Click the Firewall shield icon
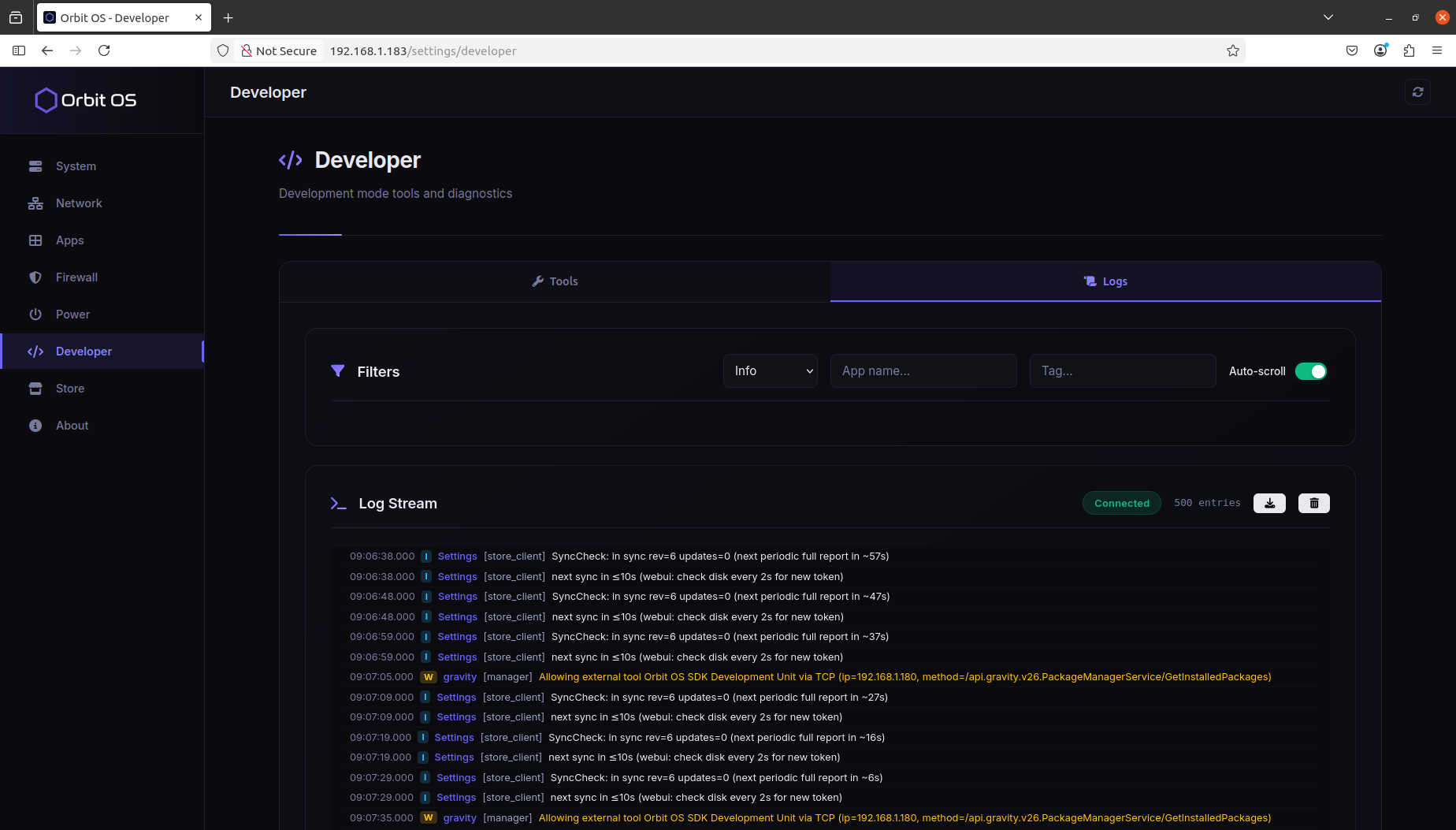The width and height of the screenshot is (1456, 830). (35, 277)
